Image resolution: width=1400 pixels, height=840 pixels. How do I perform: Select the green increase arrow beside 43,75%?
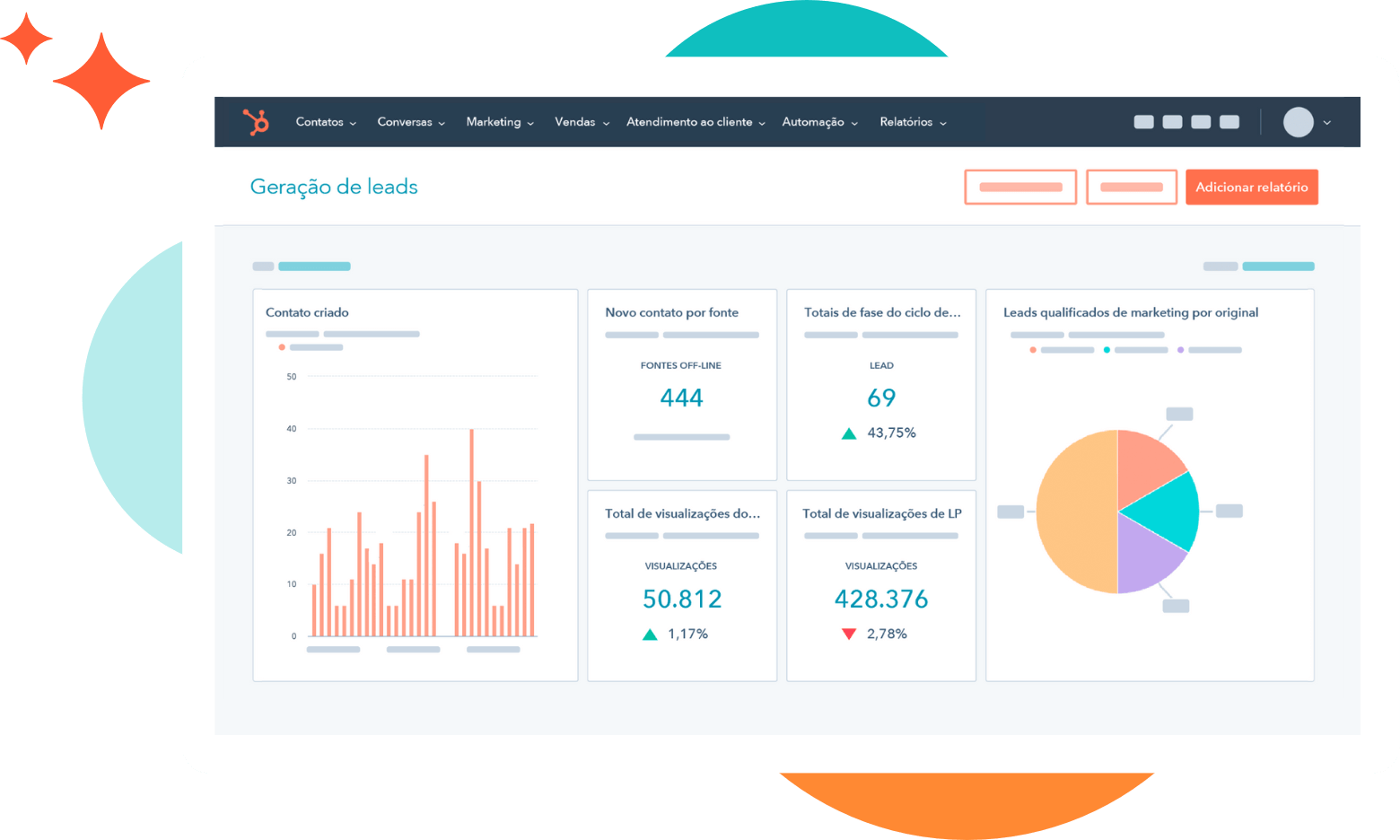[x=849, y=433]
